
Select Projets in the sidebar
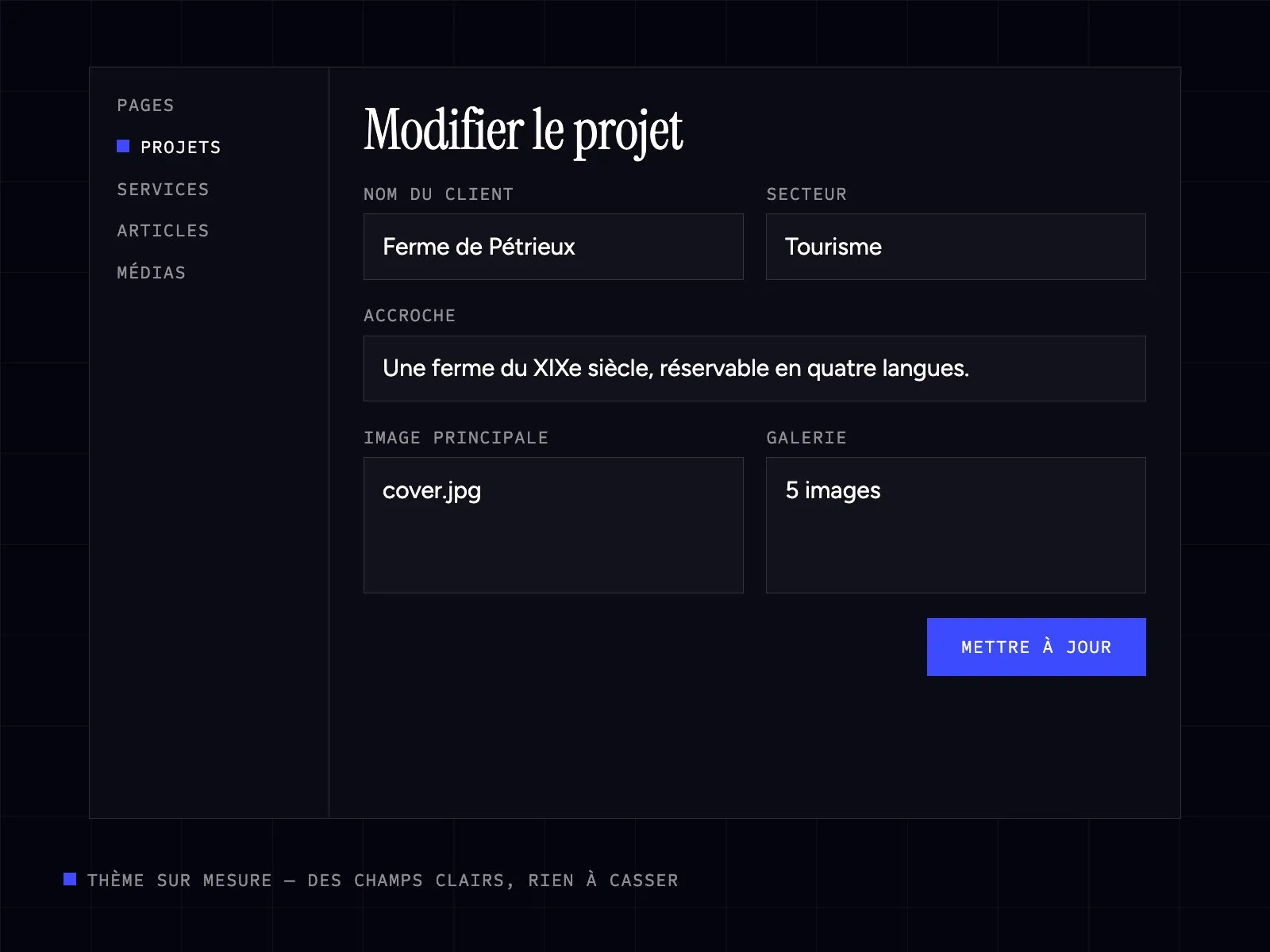click(x=180, y=148)
